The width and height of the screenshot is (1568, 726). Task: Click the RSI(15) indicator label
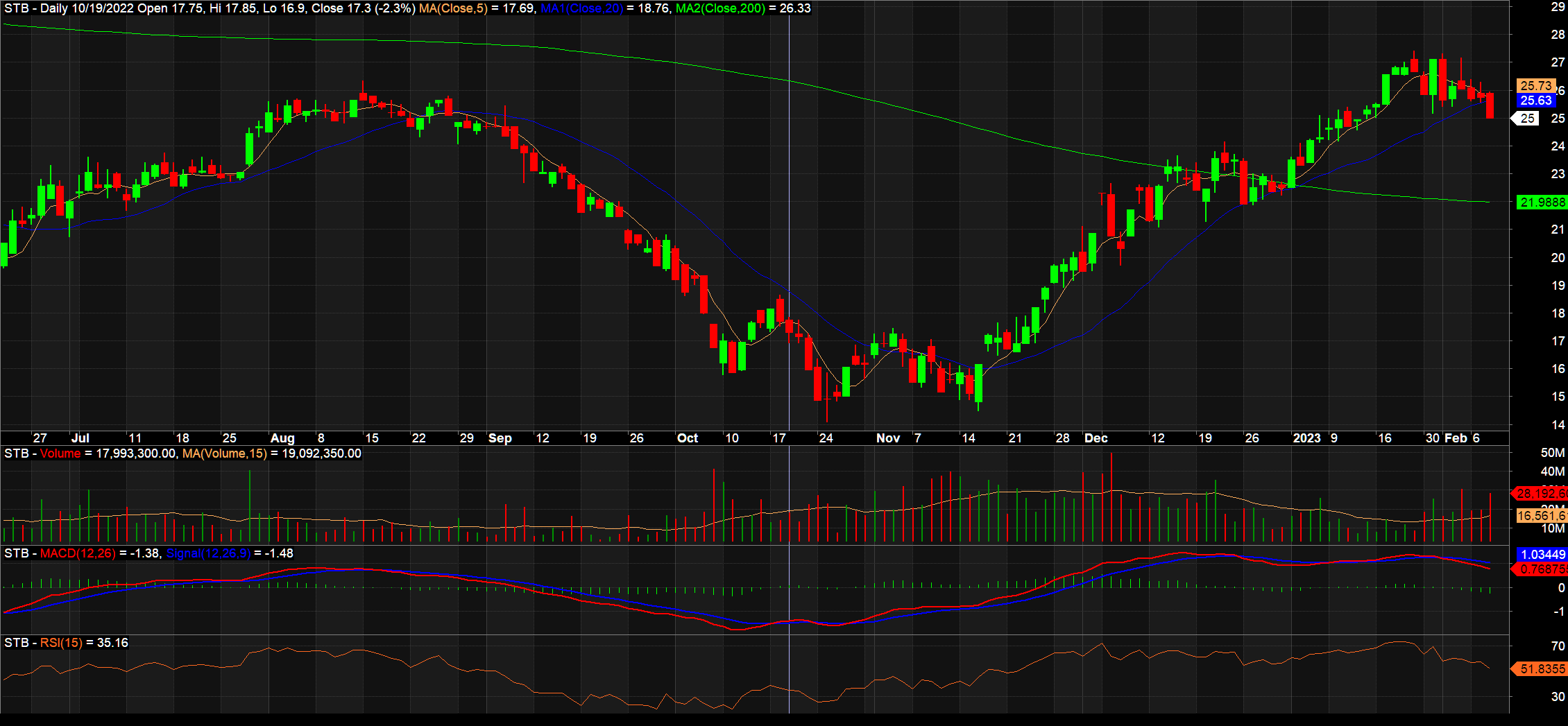tap(62, 643)
